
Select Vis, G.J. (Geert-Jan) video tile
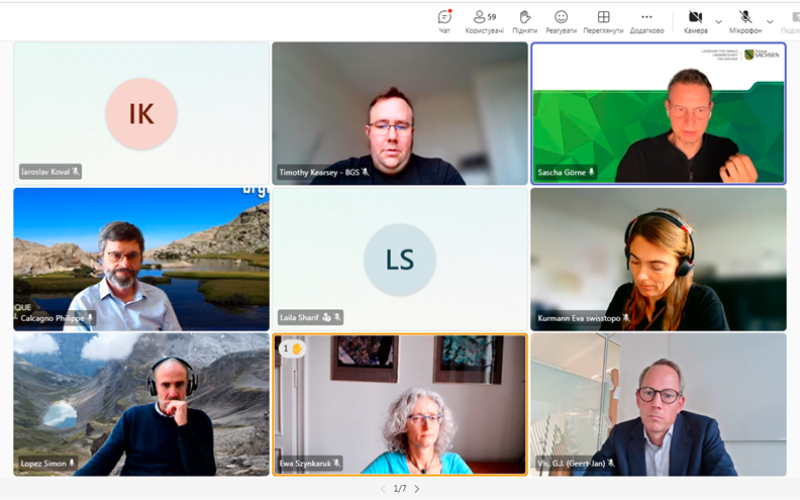pos(658,405)
